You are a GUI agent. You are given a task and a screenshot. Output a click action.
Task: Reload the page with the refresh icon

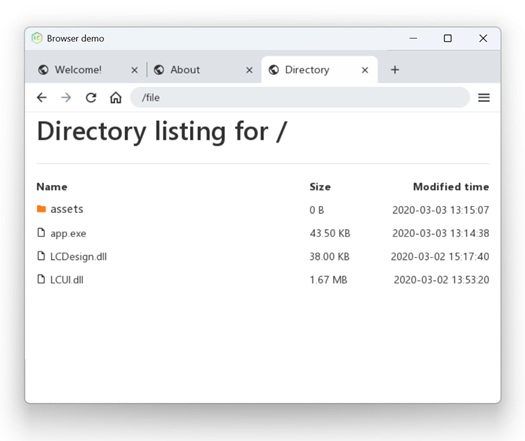91,97
